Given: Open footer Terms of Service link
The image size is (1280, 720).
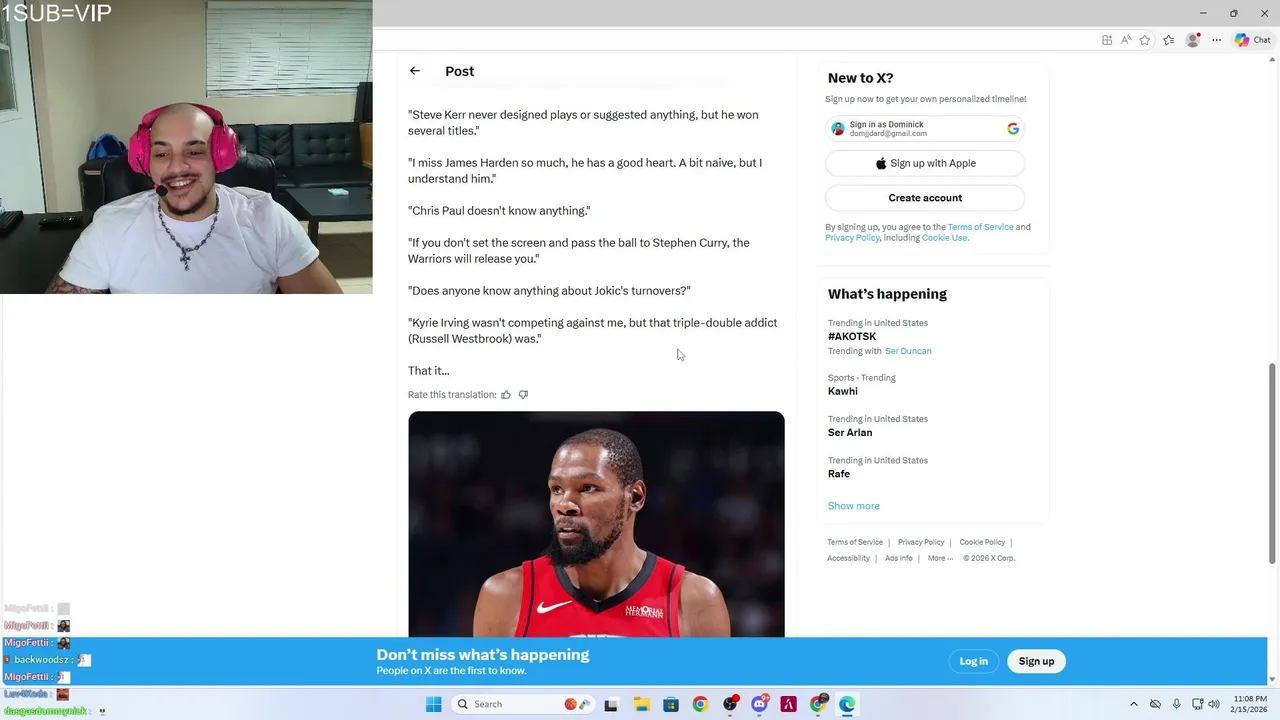Looking at the screenshot, I should [855, 542].
